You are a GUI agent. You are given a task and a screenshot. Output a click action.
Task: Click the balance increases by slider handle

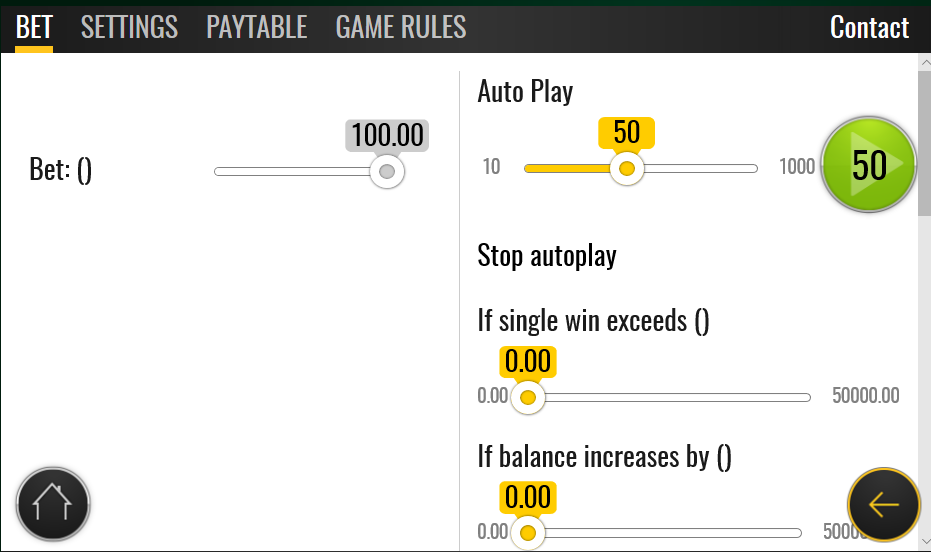click(528, 532)
